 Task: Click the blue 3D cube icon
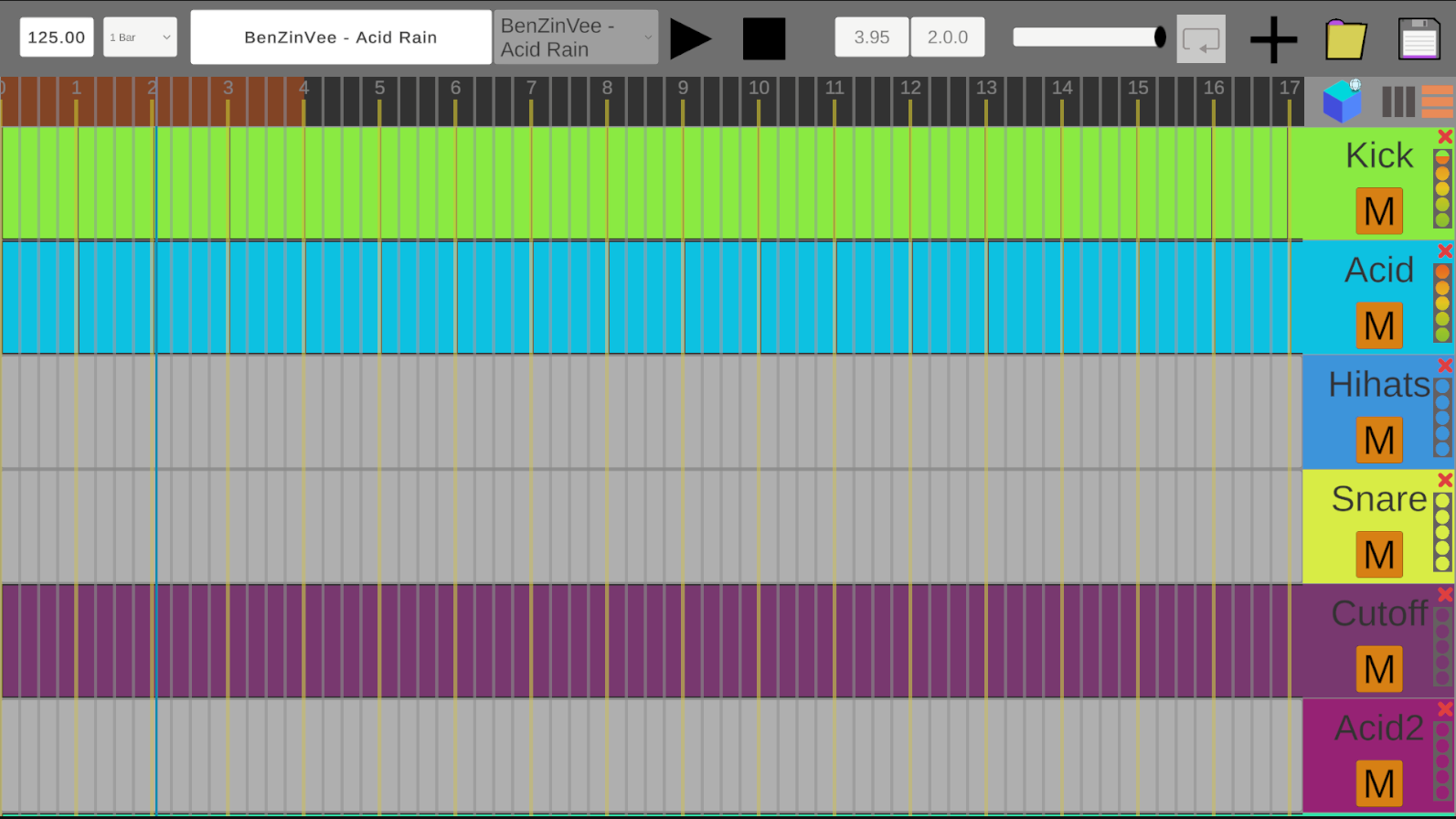click(1342, 101)
